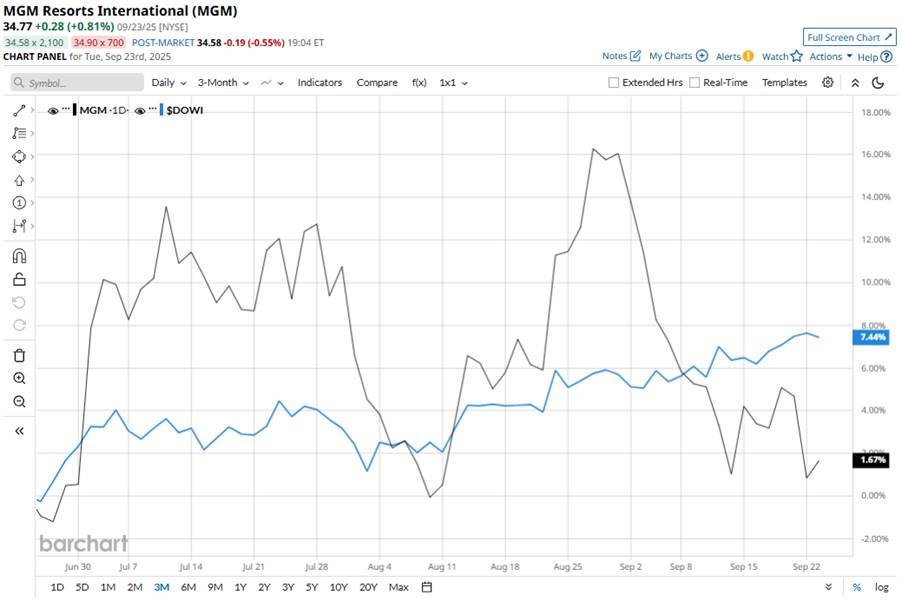The height and width of the screenshot is (608, 902).
Task: Open the Templates menu
Action: [785, 83]
